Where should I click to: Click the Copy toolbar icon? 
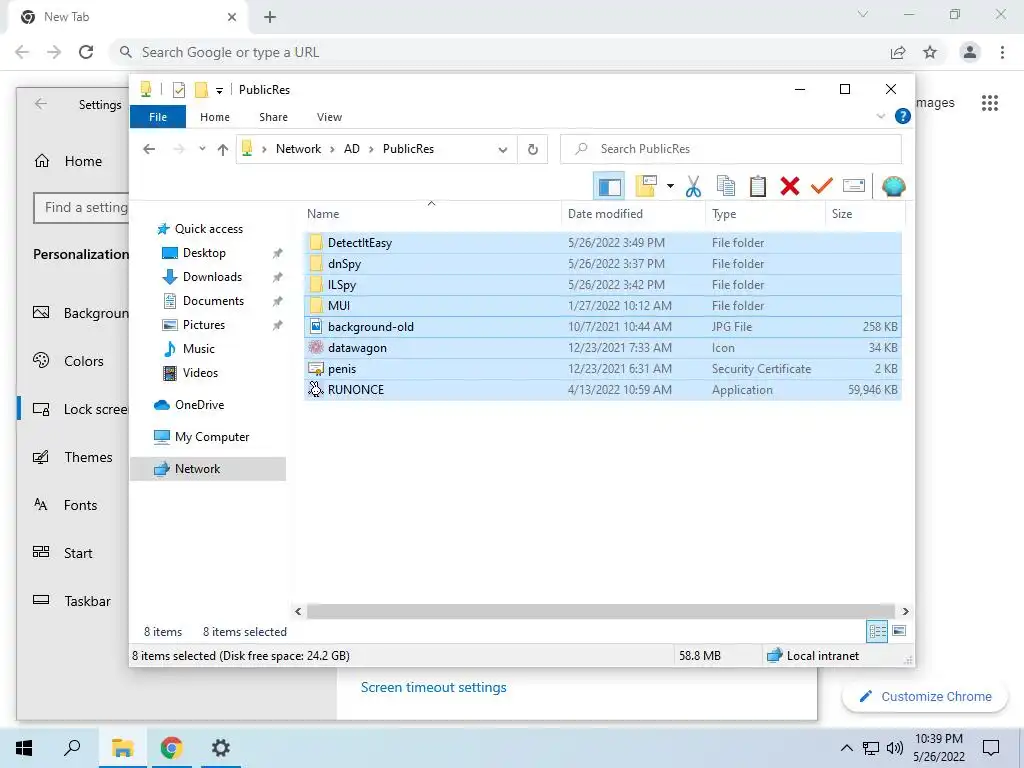[726, 186]
